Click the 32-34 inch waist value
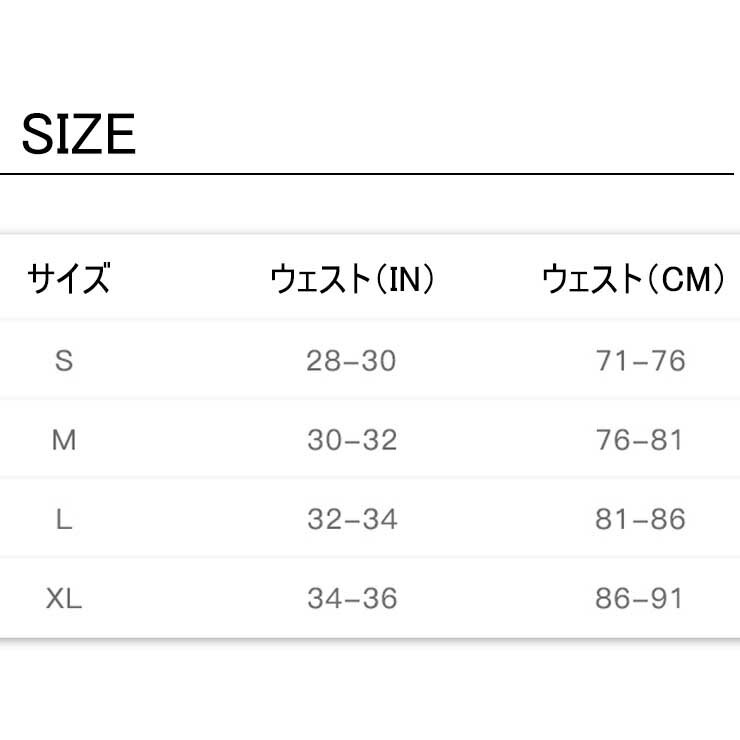740x740 pixels. click(352, 520)
